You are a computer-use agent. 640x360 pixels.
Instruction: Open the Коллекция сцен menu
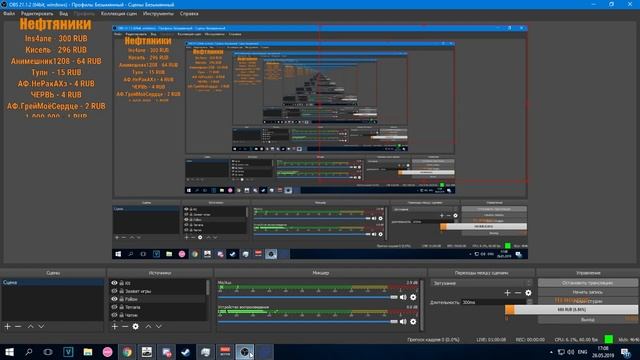click(119, 13)
